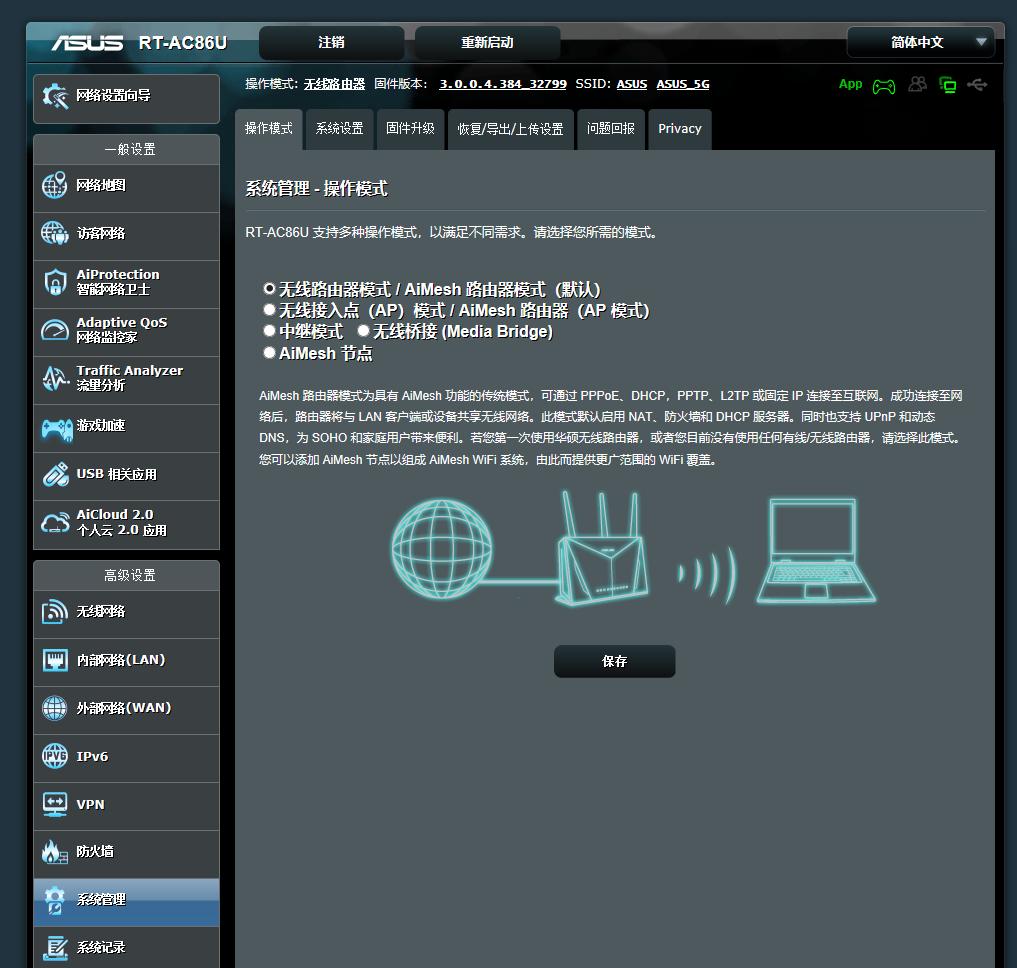Open the firmware version 3.0.0.4.384_32799 link
The height and width of the screenshot is (968, 1017).
coord(502,84)
